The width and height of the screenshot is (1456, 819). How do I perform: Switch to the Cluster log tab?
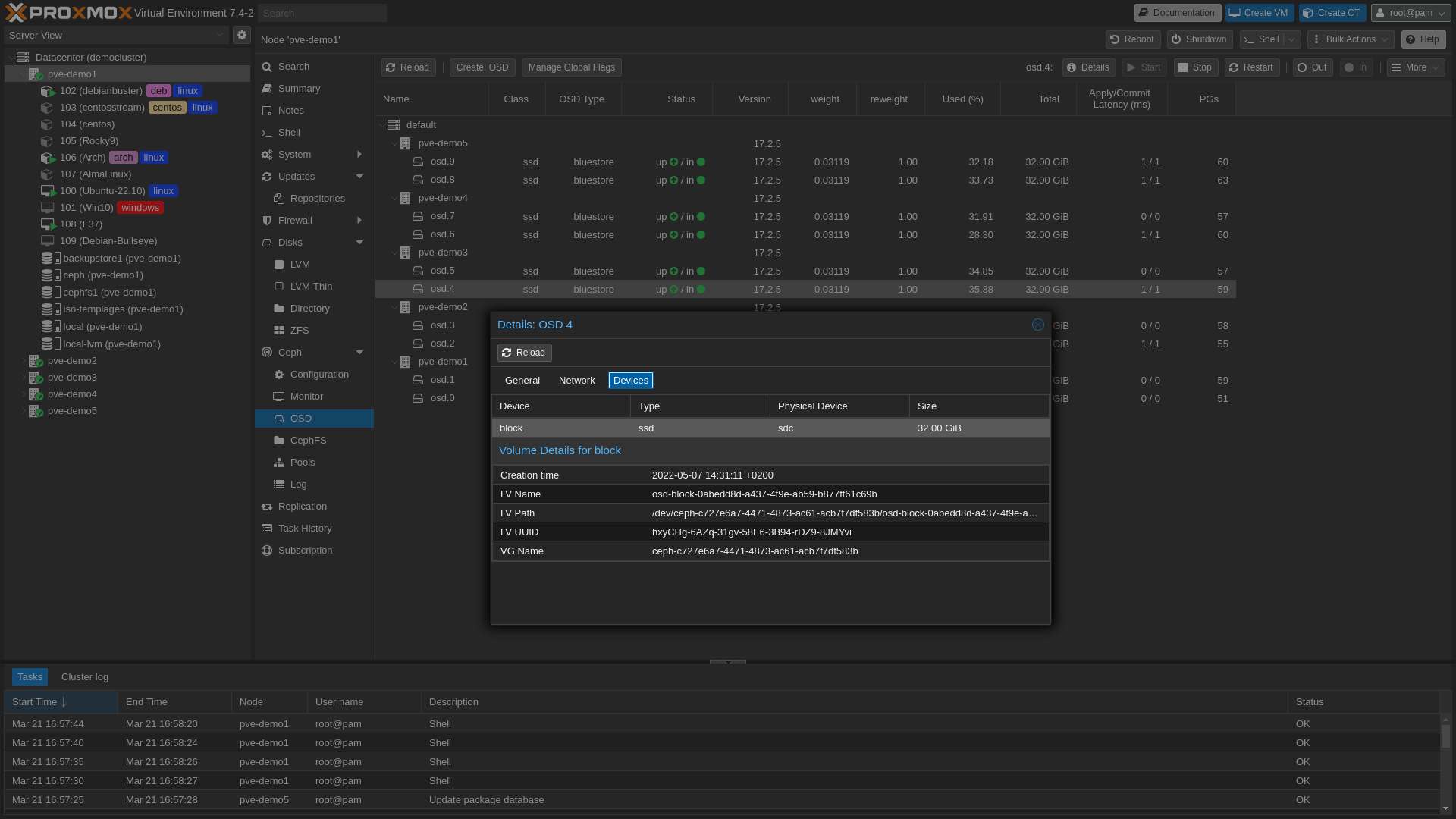point(84,677)
